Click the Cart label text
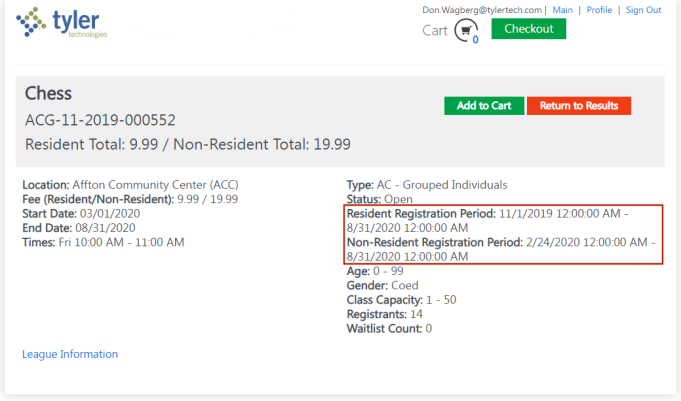Viewport: 681px width, 401px height. 435,31
